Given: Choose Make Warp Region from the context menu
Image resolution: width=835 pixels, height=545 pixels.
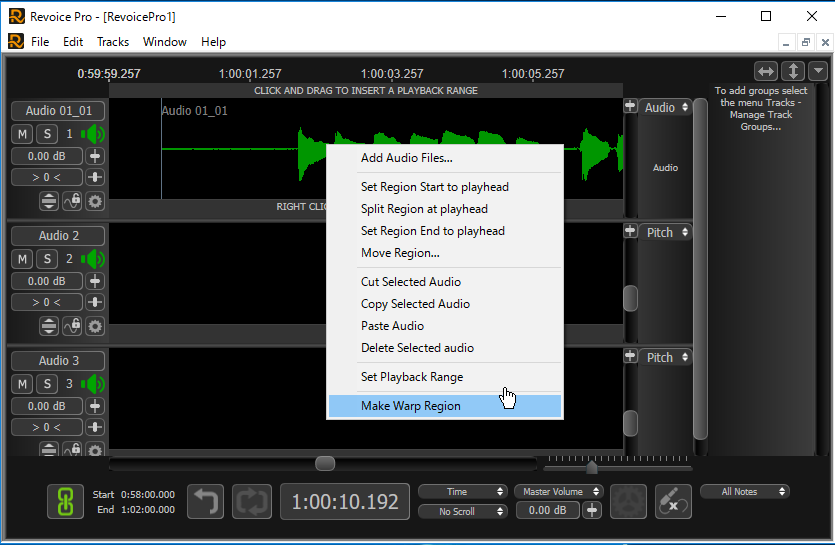Looking at the screenshot, I should pos(445,406).
